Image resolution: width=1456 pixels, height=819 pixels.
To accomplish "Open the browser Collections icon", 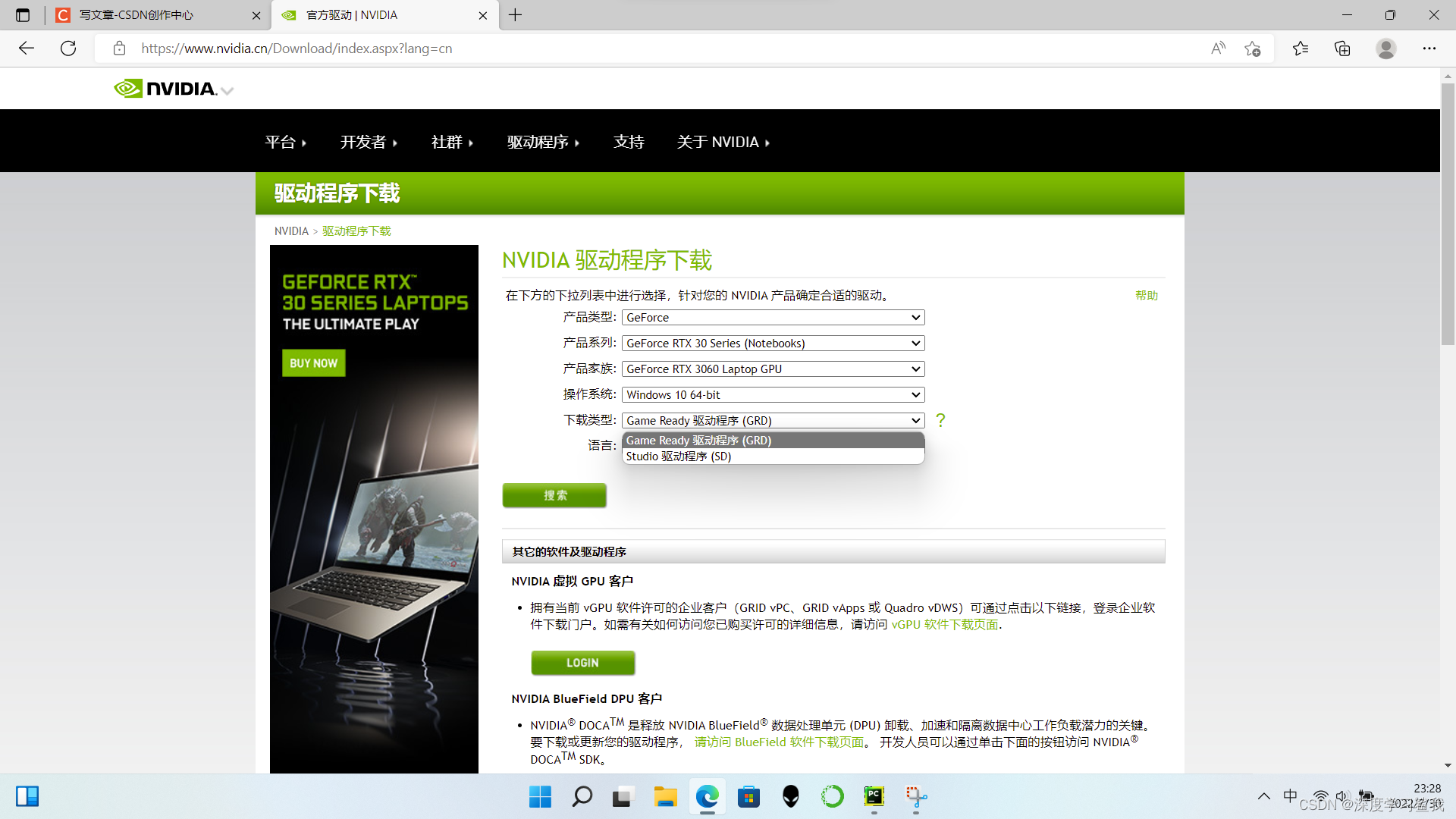I will pyautogui.click(x=1342, y=49).
